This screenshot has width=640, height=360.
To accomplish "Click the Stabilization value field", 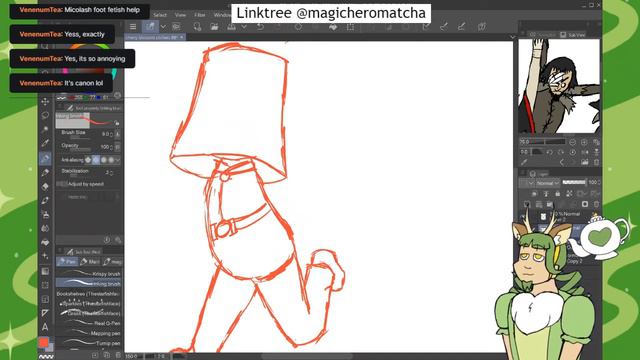I will click(107, 173).
